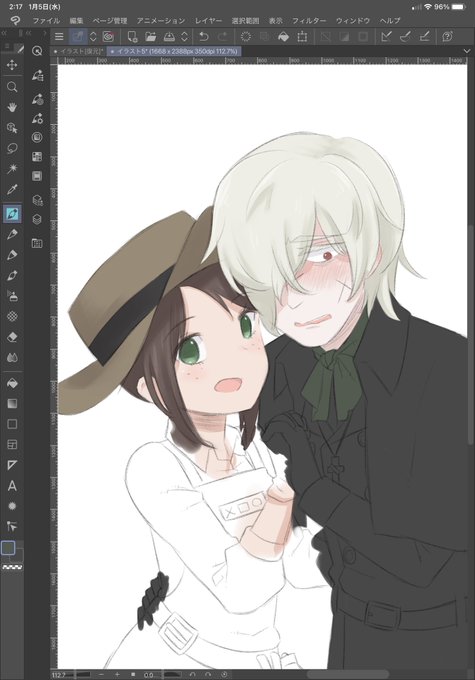Select the Frame border tool

[x=12, y=445]
